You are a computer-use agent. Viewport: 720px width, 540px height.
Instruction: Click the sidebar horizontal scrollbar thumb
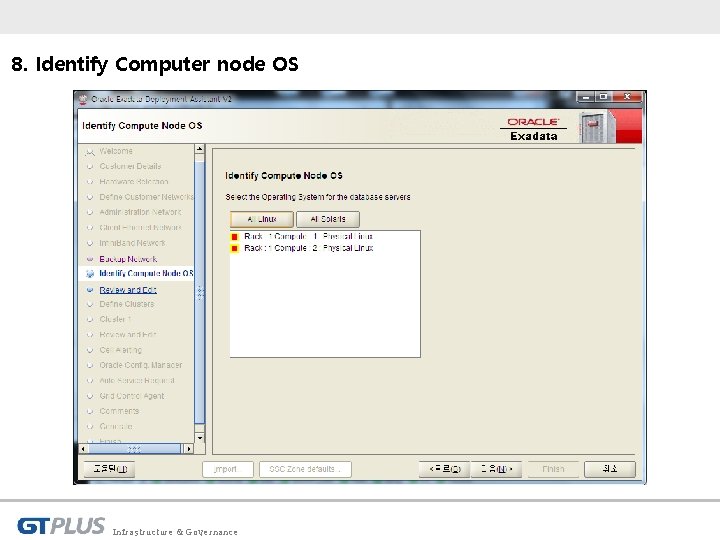point(134,449)
